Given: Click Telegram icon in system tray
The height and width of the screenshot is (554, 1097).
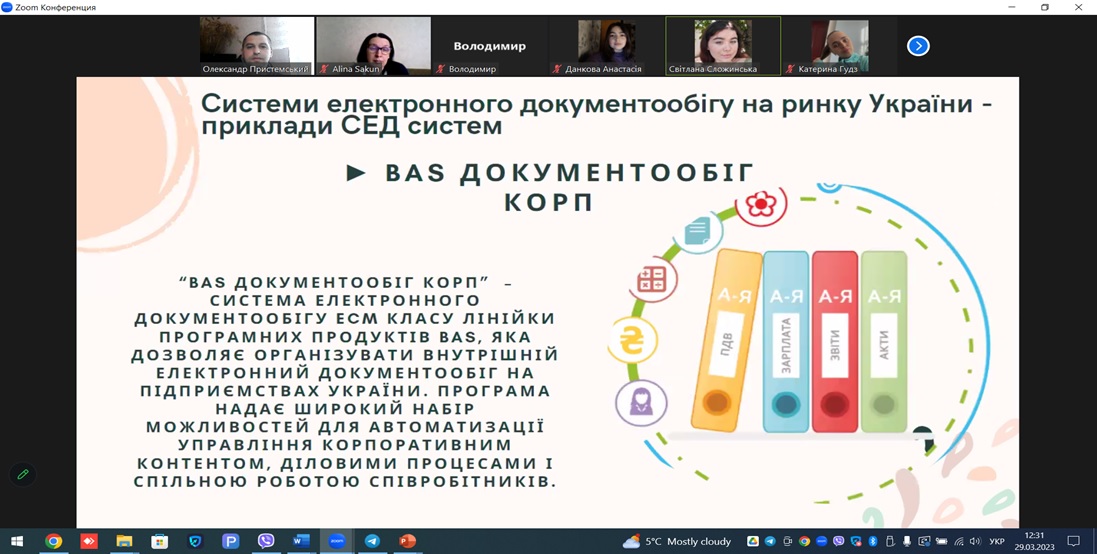Looking at the screenshot, I should [770, 541].
